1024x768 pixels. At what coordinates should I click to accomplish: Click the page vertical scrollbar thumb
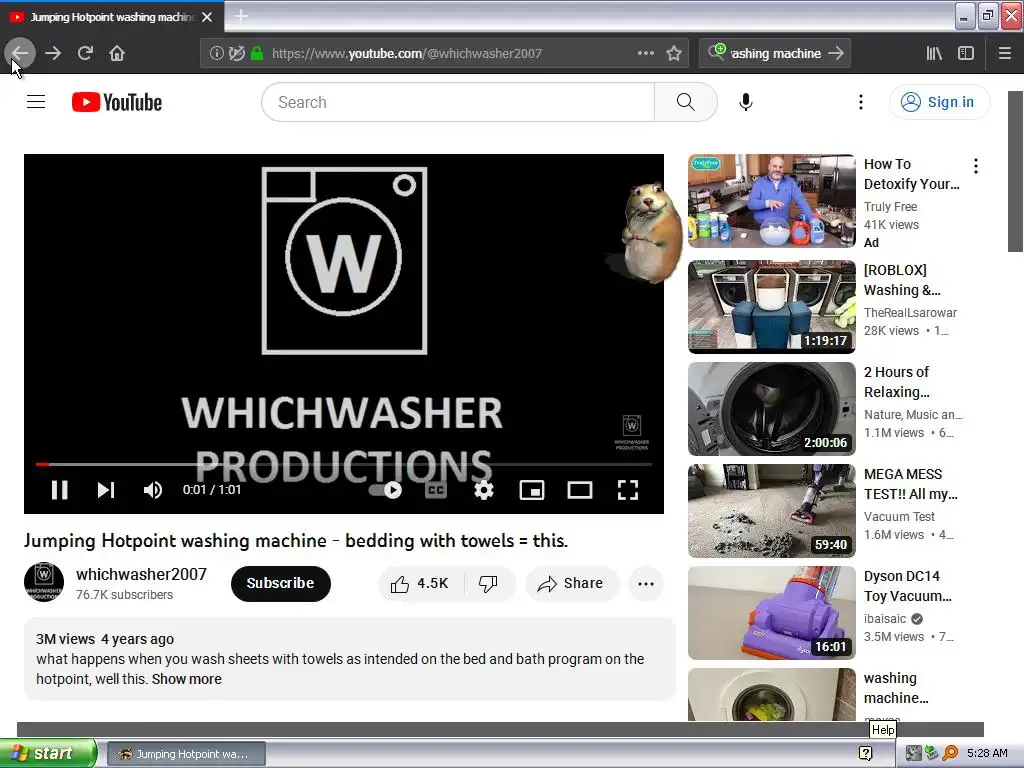point(1015,171)
